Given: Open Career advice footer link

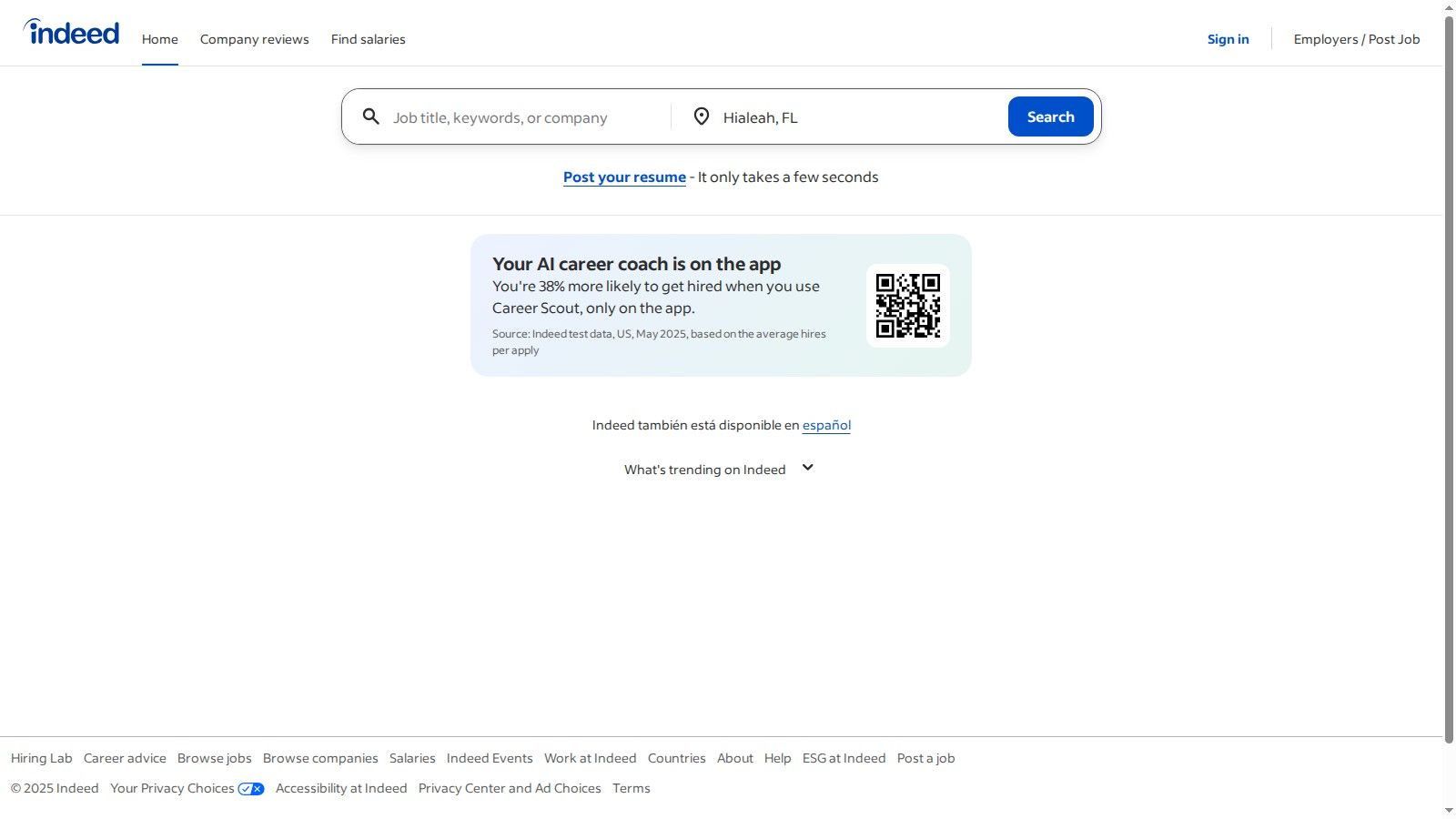Looking at the screenshot, I should (125, 758).
